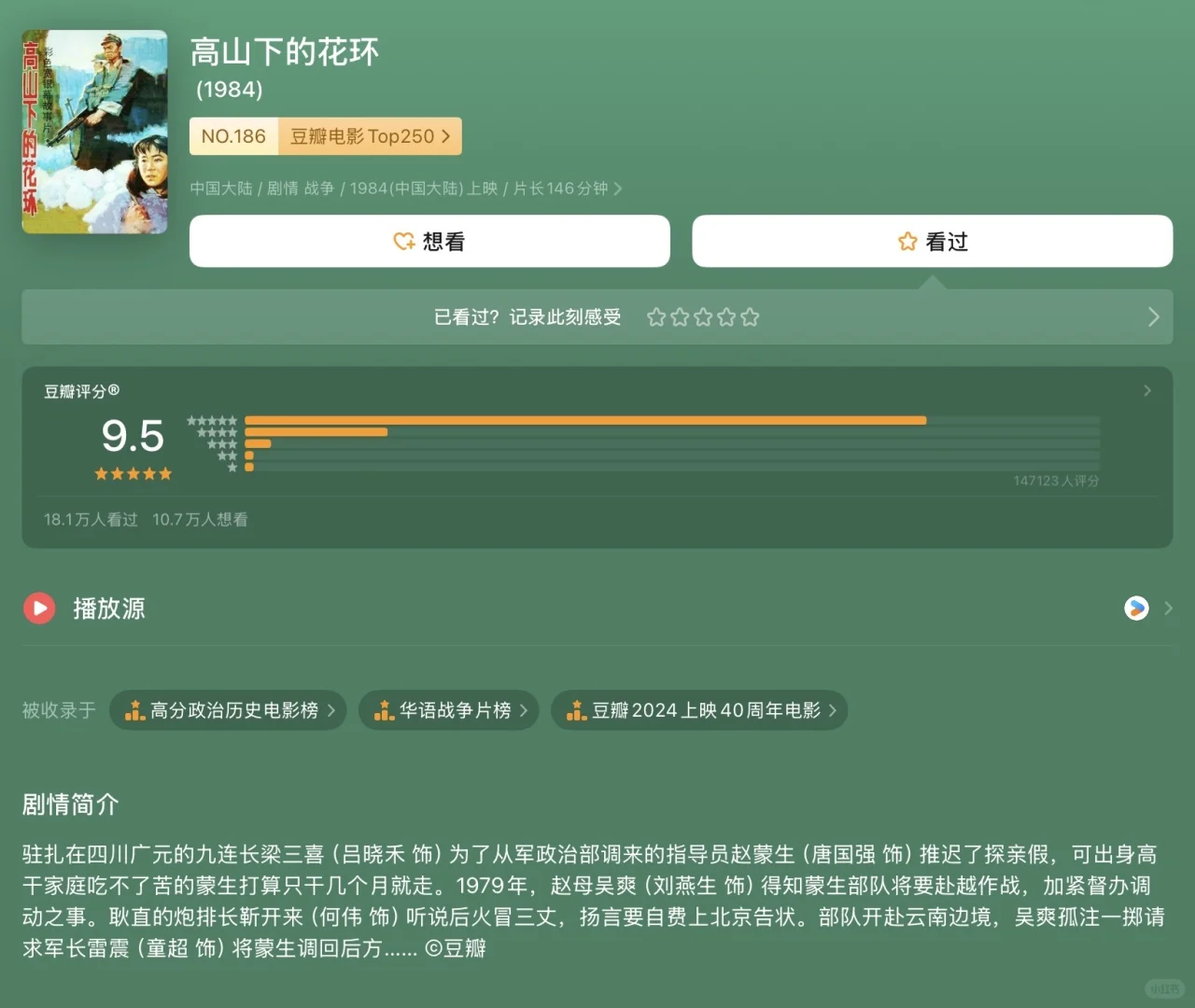Click the 被收录于 label

click(59, 710)
